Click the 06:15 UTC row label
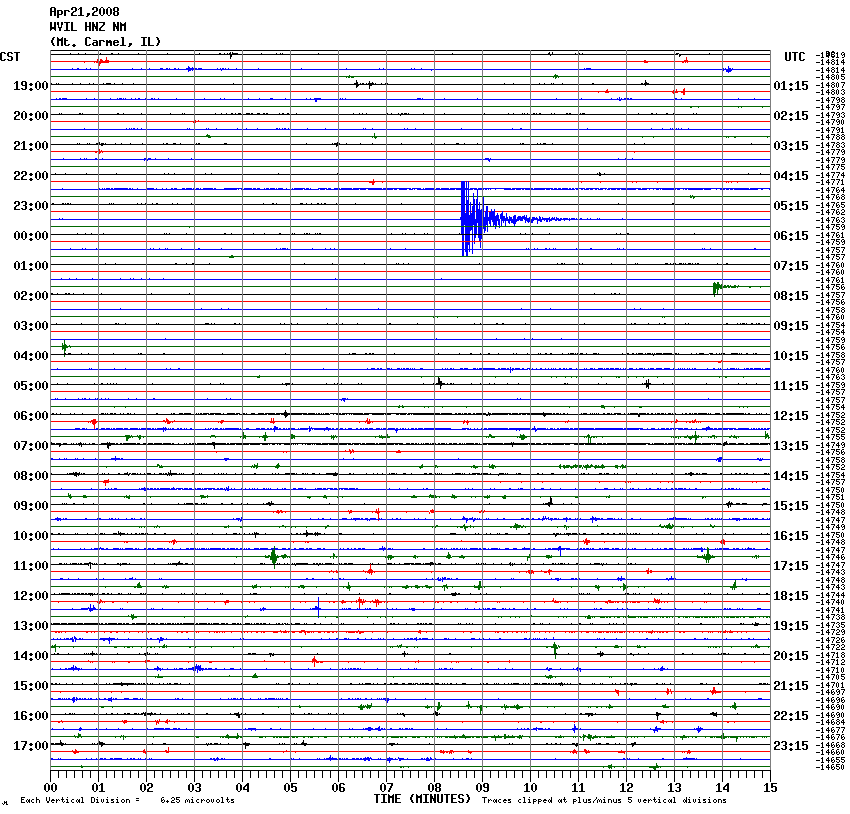Viewport: 850px width, 814px height. click(791, 236)
